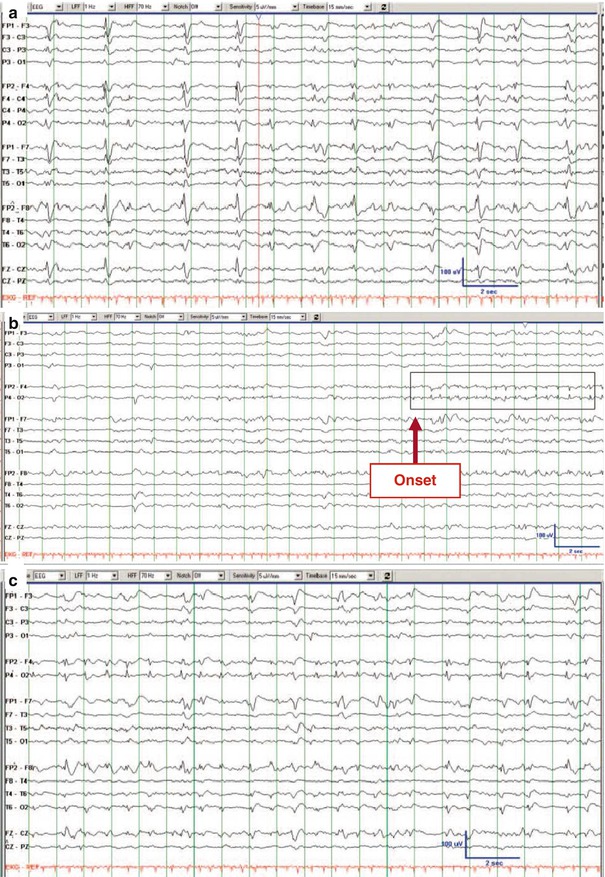Open the HFF 70 Hz dropdown in panel a
Image resolution: width=605 pixels, height=877 pixels.
click(135, 6)
